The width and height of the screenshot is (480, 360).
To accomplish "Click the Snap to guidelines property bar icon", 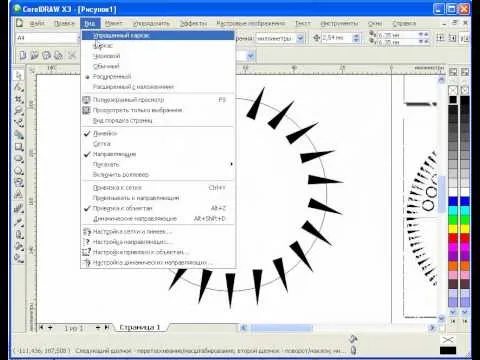I will coord(452,38).
